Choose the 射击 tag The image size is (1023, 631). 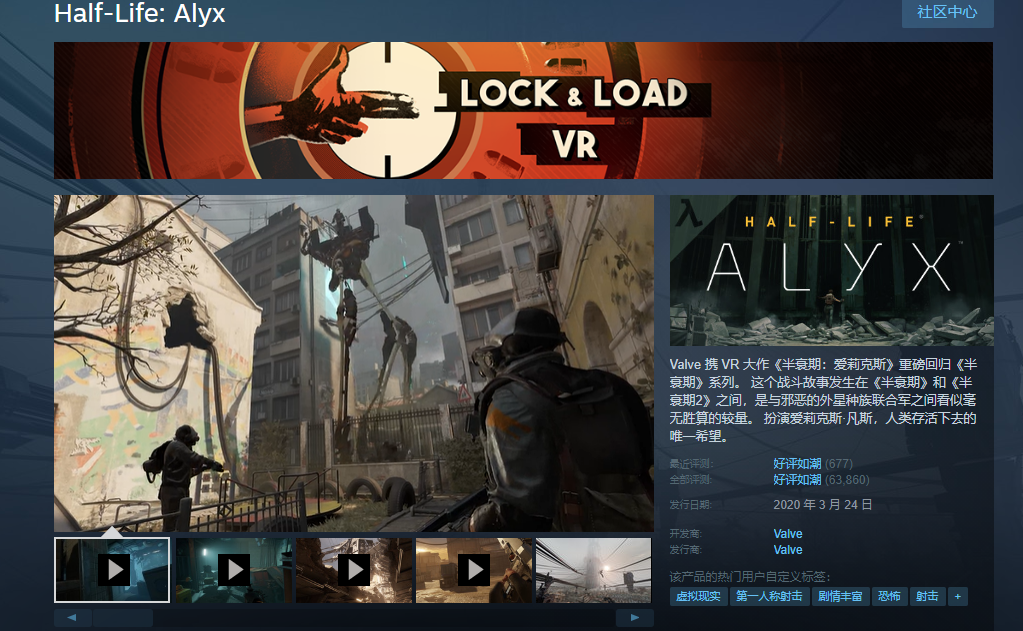927,596
